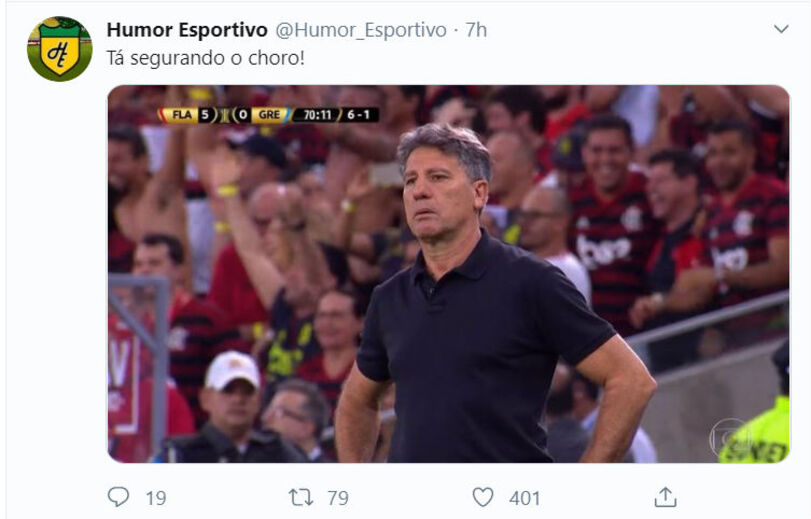Viewport: 811px width, 519px height.
Task: Click the reply speech bubble icon
Action: coord(118,497)
